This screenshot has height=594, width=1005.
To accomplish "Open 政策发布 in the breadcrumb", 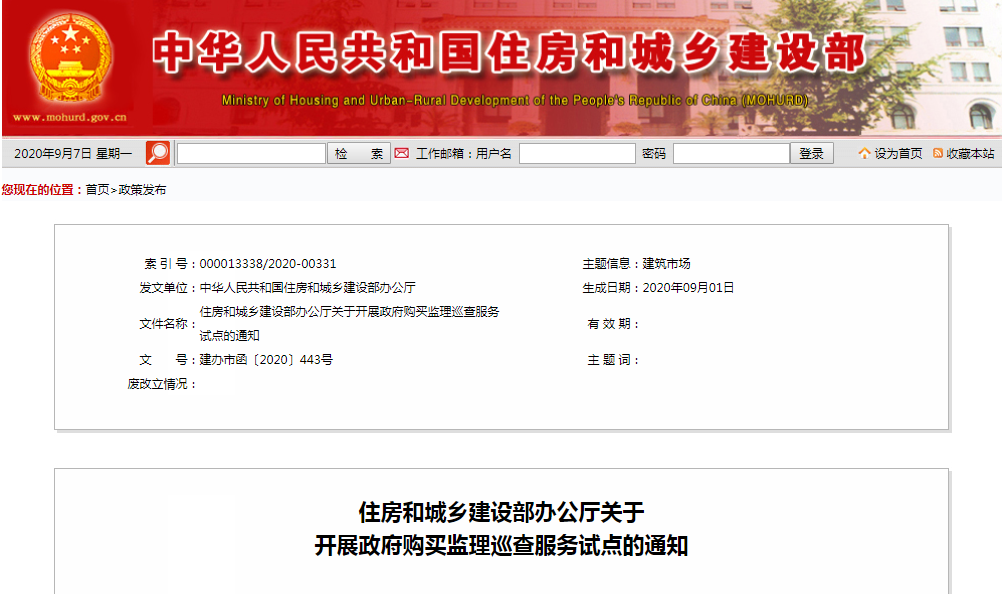I will [143, 189].
